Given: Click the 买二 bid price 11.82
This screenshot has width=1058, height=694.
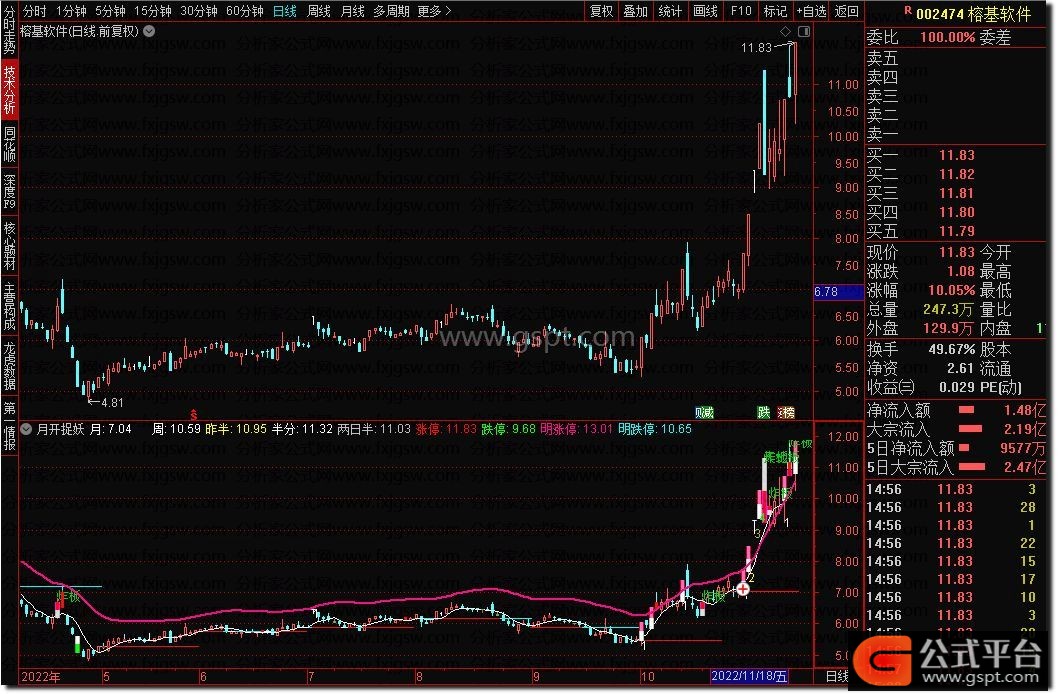Looking at the screenshot, I should 957,174.
